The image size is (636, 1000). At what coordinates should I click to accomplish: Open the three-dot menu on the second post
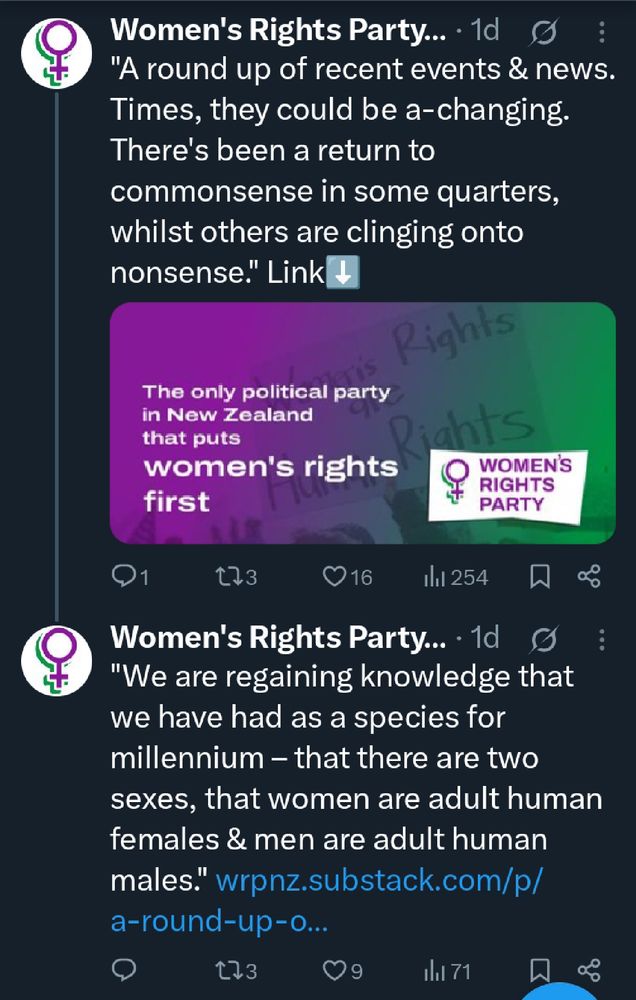coord(601,637)
